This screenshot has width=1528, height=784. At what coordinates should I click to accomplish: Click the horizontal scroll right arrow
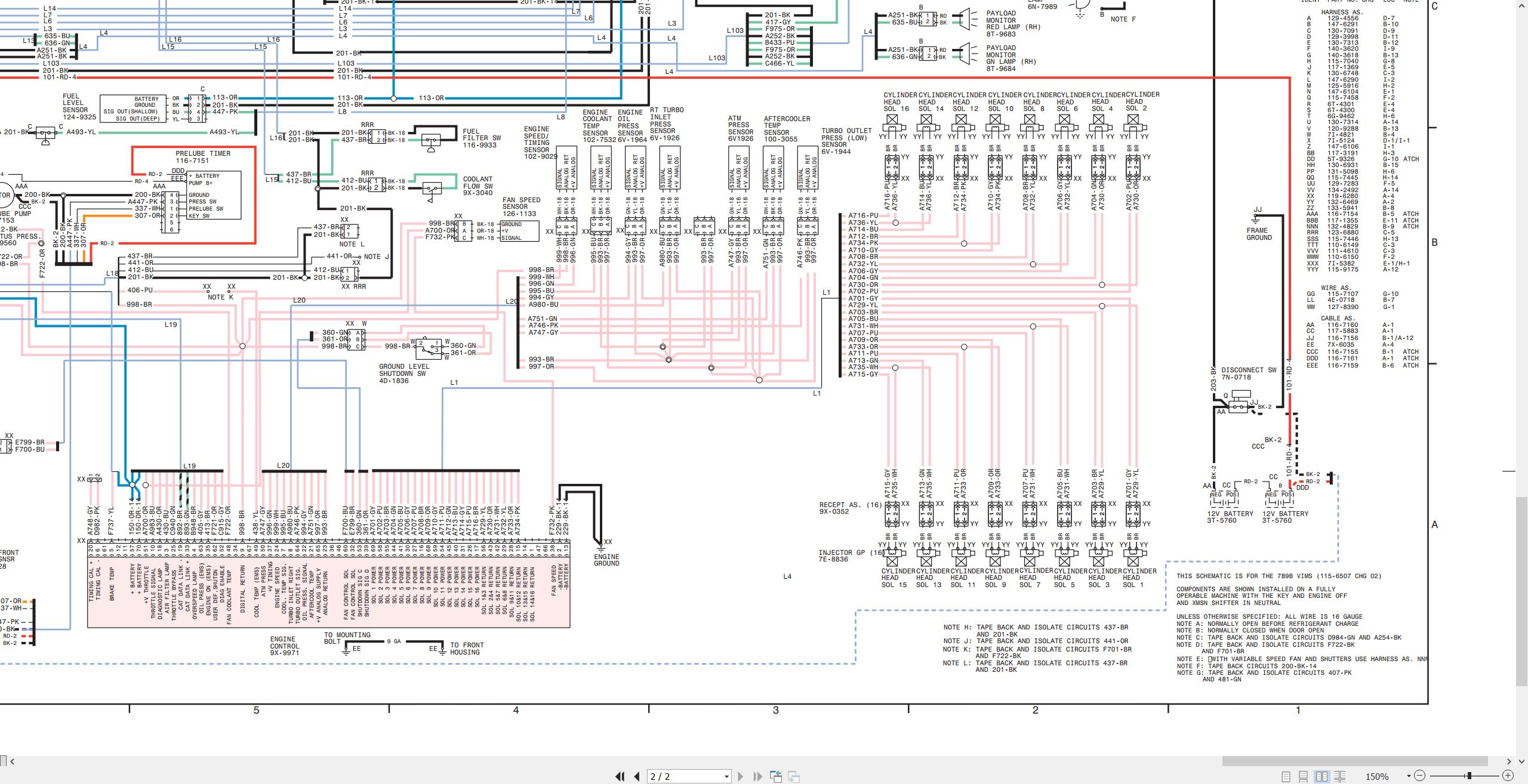point(1508,761)
